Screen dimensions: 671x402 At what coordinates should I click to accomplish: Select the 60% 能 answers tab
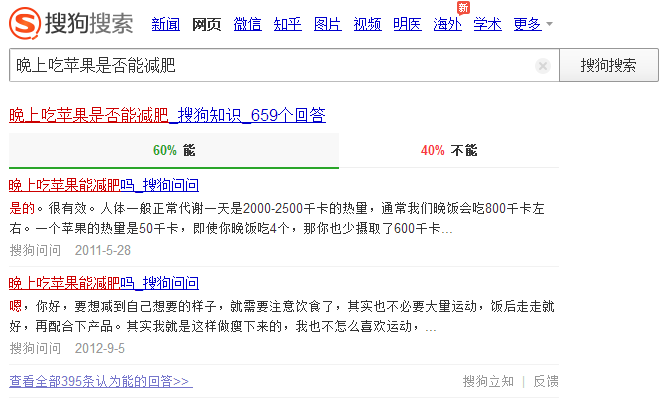pyautogui.click(x=173, y=151)
